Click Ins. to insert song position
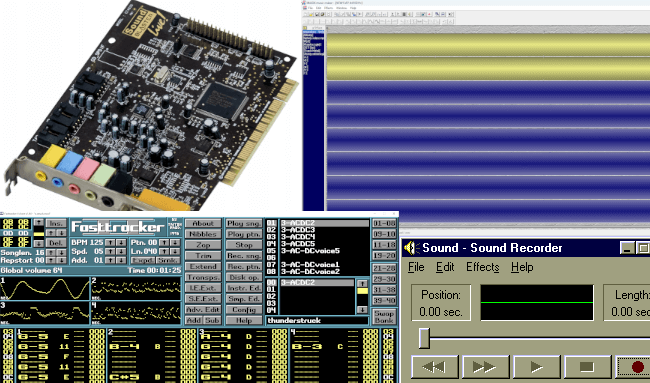 tap(56, 223)
